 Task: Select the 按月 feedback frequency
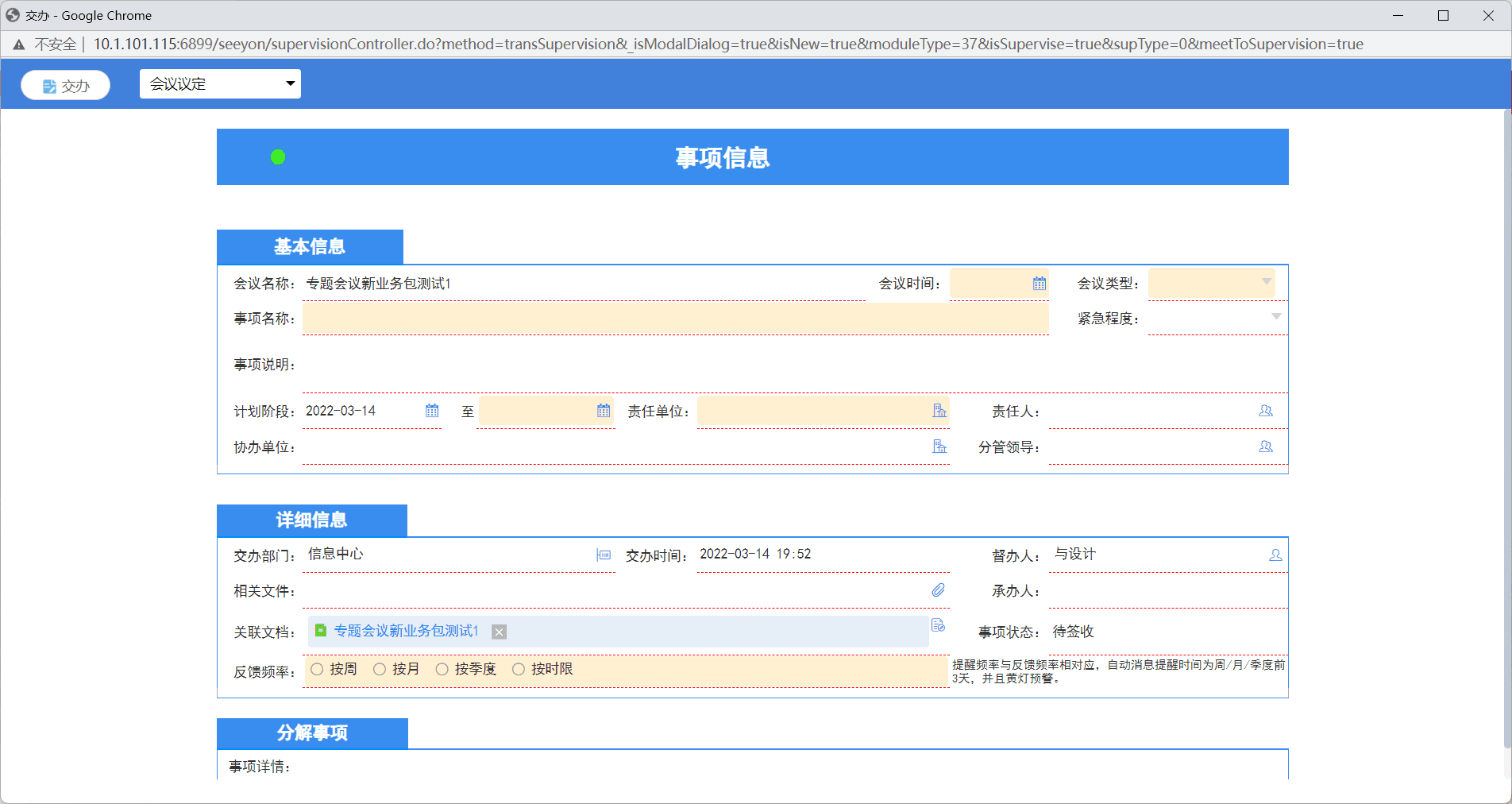[x=380, y=669]
